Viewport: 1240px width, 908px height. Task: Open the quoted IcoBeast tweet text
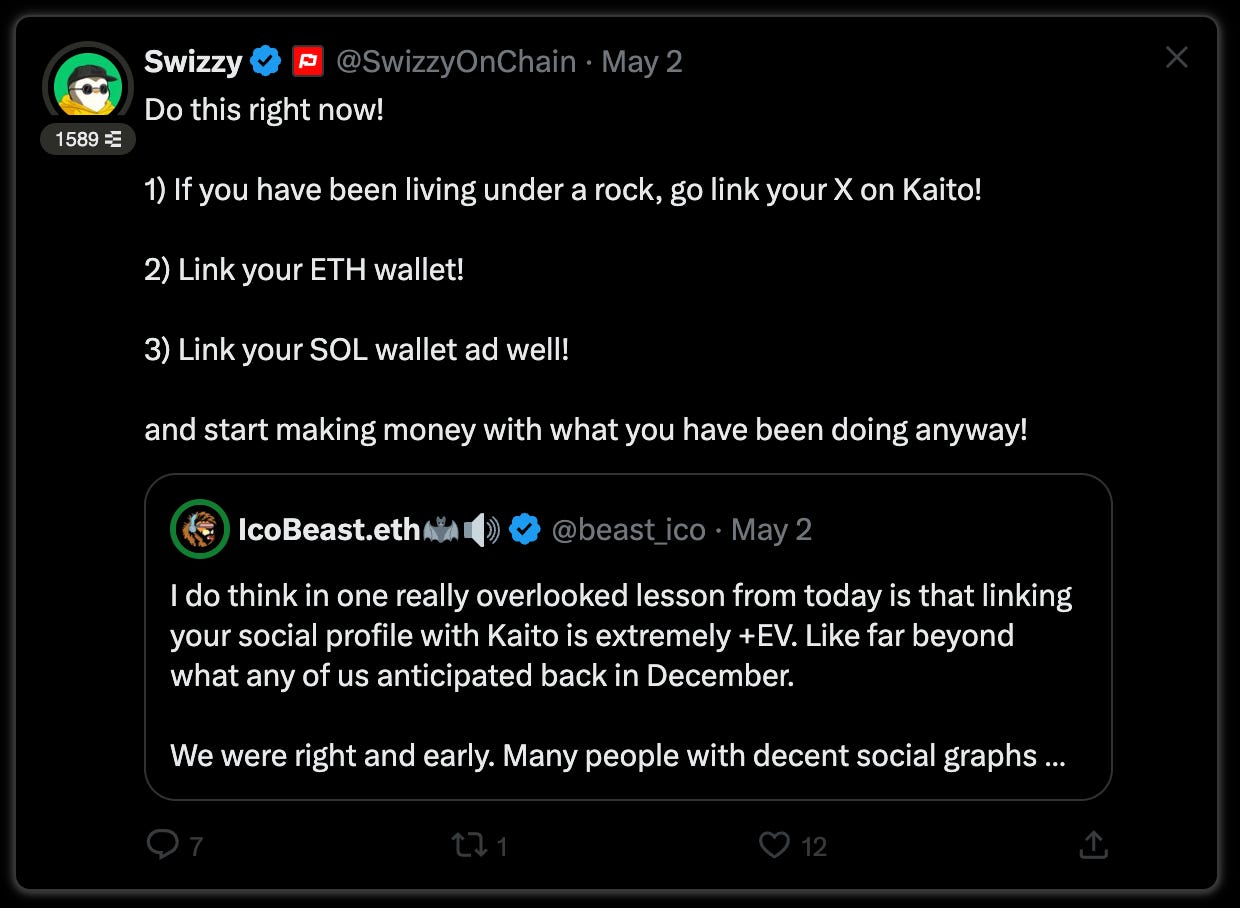(x=620, y=675)
